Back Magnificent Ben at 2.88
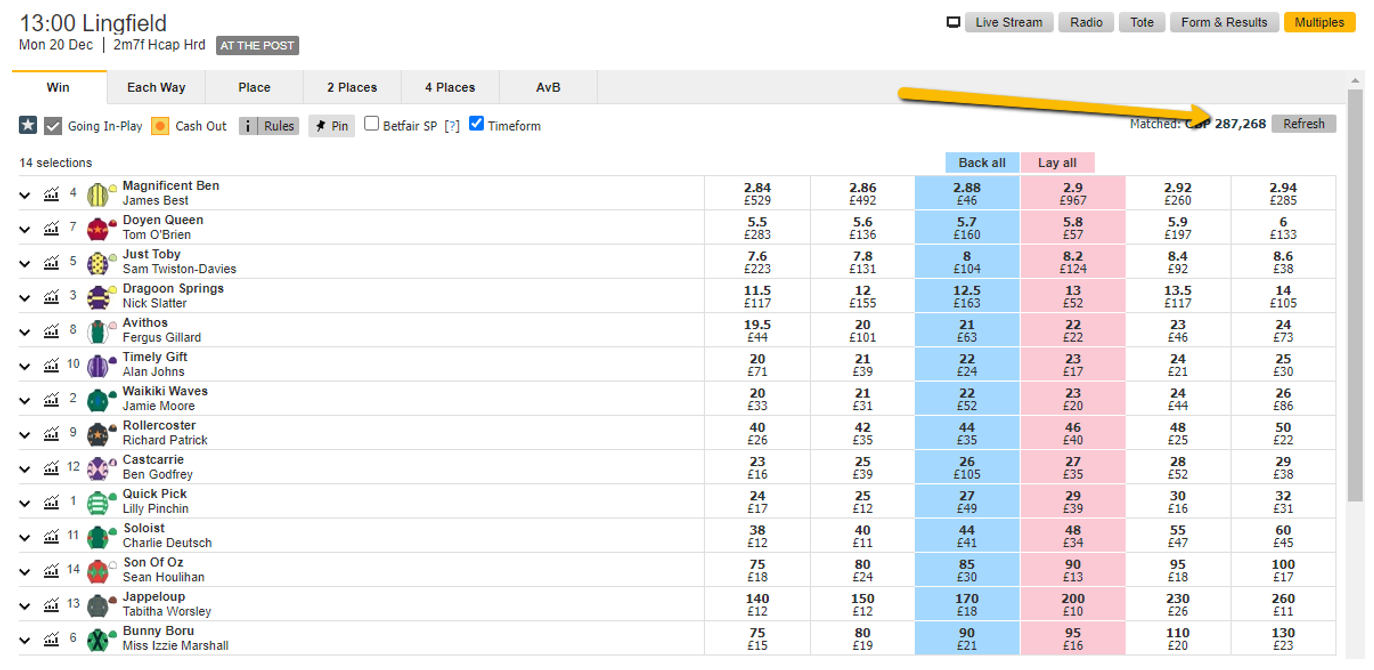1374x670 pixels. 967,194
